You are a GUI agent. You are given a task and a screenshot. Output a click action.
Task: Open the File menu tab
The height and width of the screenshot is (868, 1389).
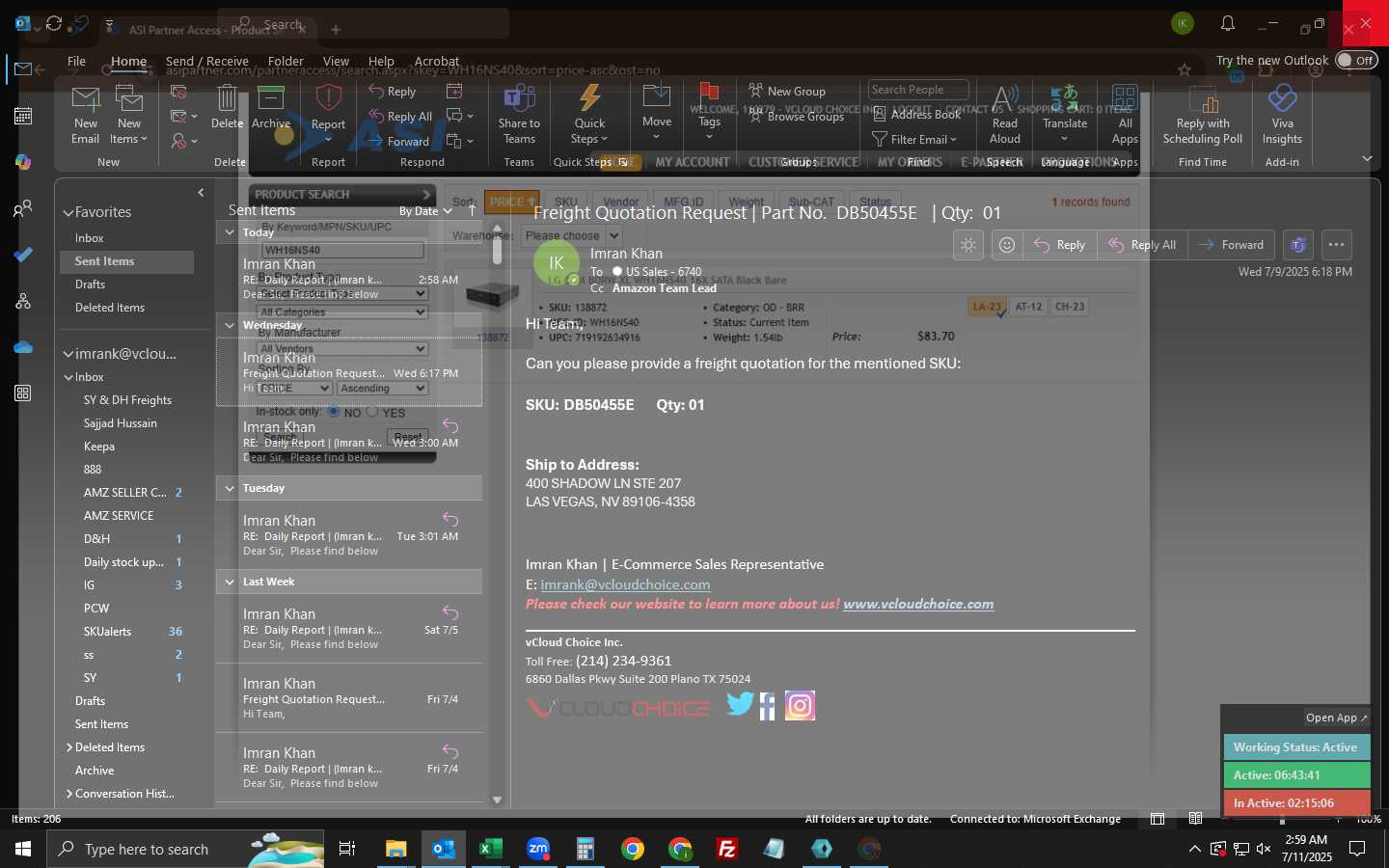click(x=76, y=61)
